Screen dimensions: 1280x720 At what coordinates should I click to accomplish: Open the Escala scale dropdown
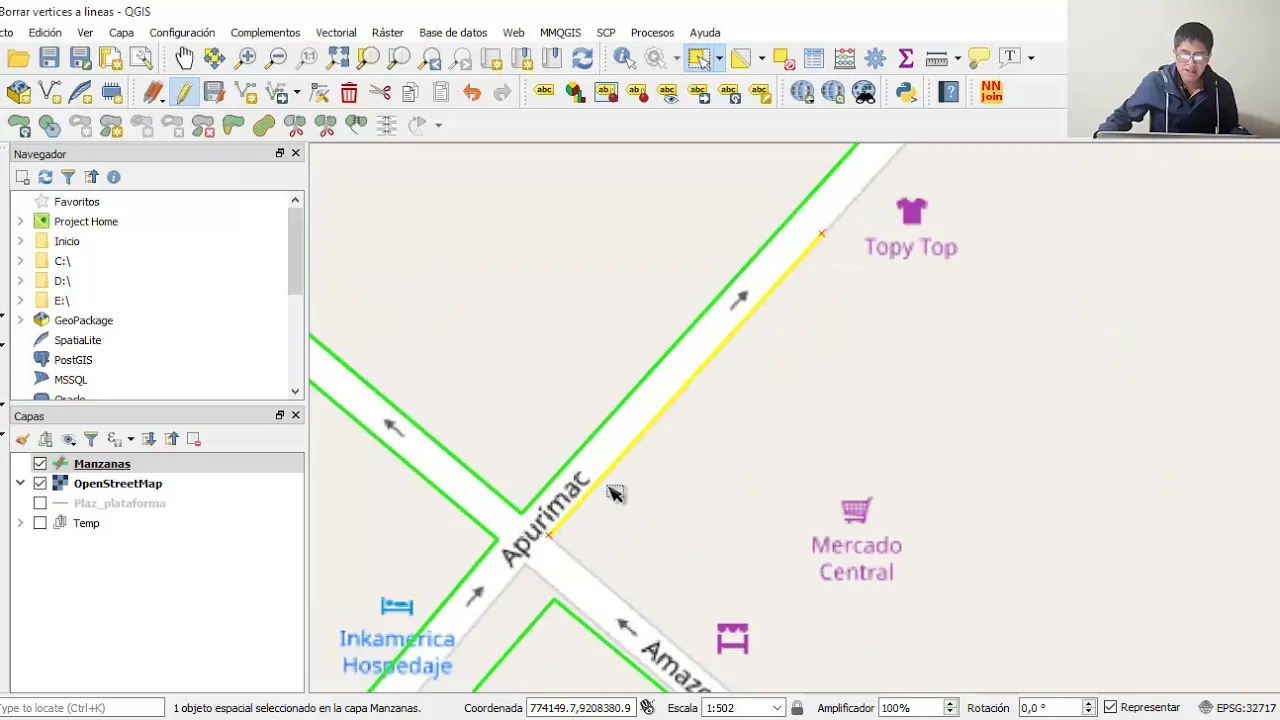777,708
